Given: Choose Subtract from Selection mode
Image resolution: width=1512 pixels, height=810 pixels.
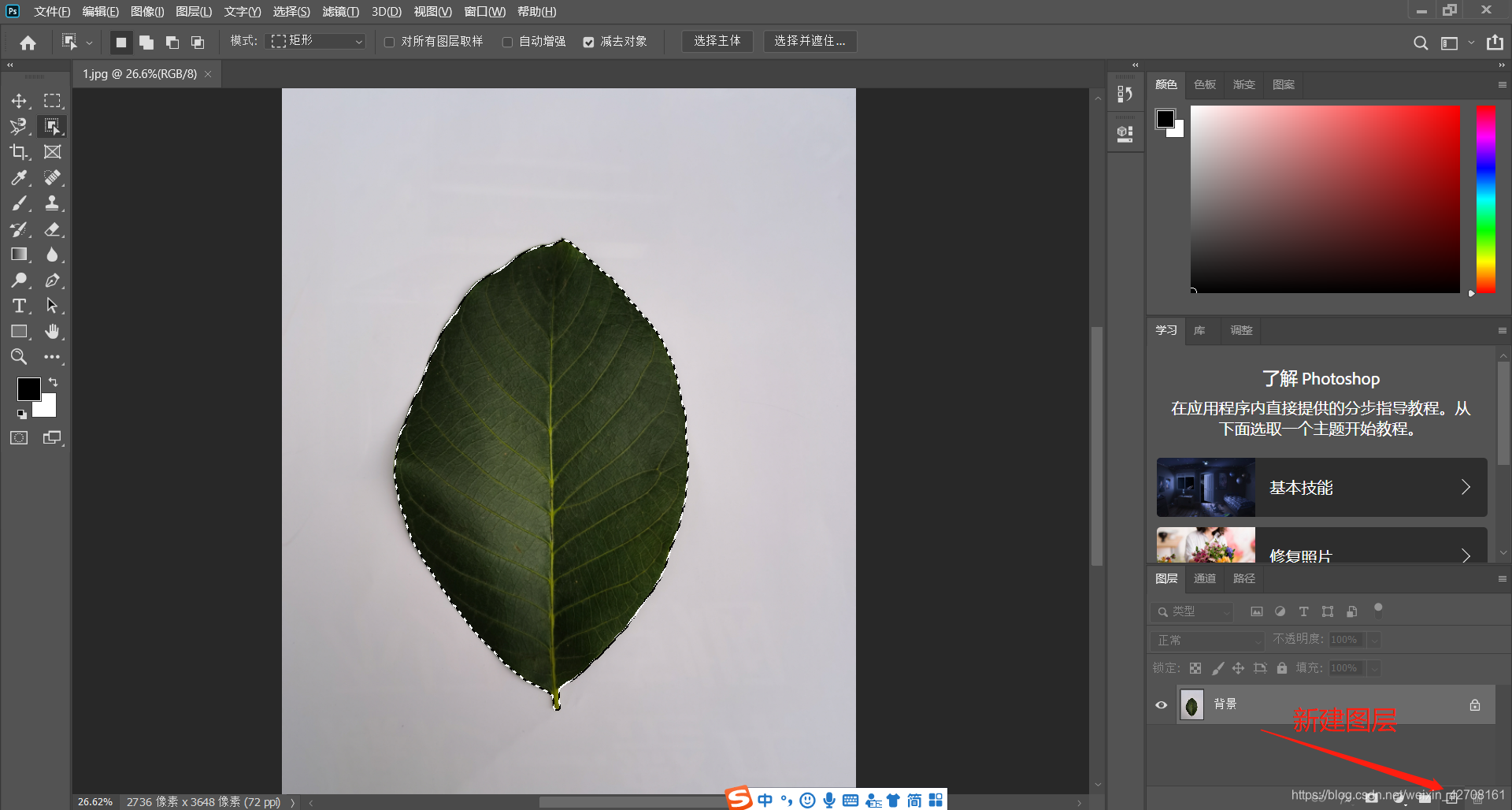Looking at the screenshot, I should (x=172, y=43).
